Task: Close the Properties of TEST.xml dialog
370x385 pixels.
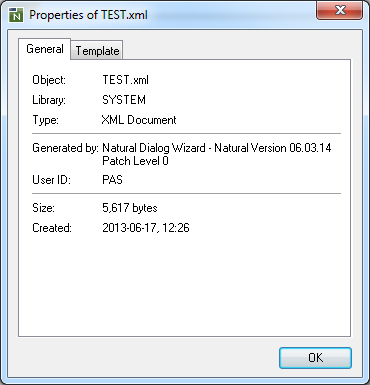Action: coord(339,11)
